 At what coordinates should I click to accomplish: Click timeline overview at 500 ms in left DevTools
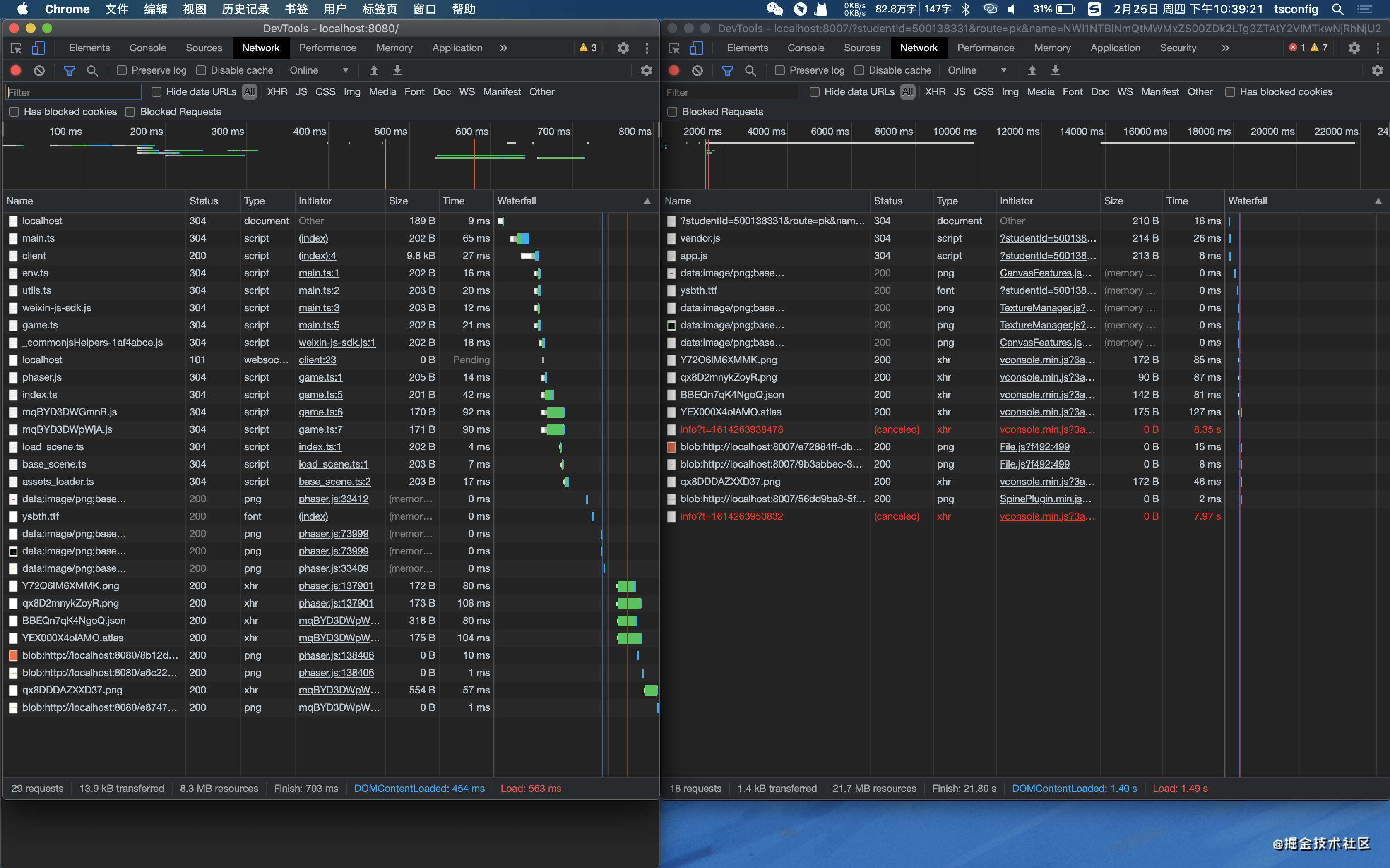pyautogui.click(x=391, y=132)
